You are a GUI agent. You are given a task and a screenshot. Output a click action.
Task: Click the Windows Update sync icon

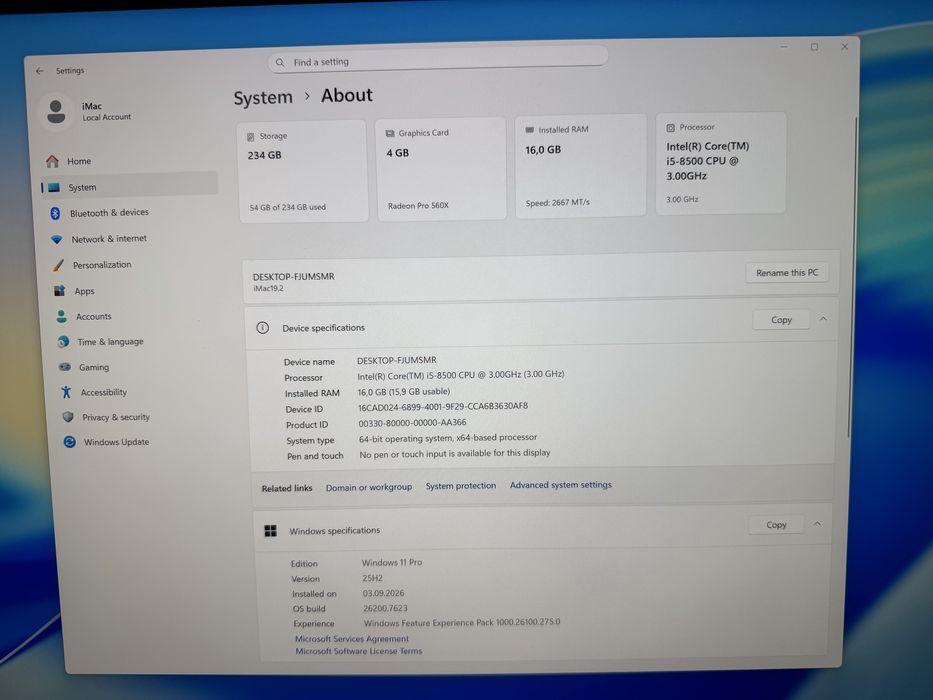[x=70, y=442]
